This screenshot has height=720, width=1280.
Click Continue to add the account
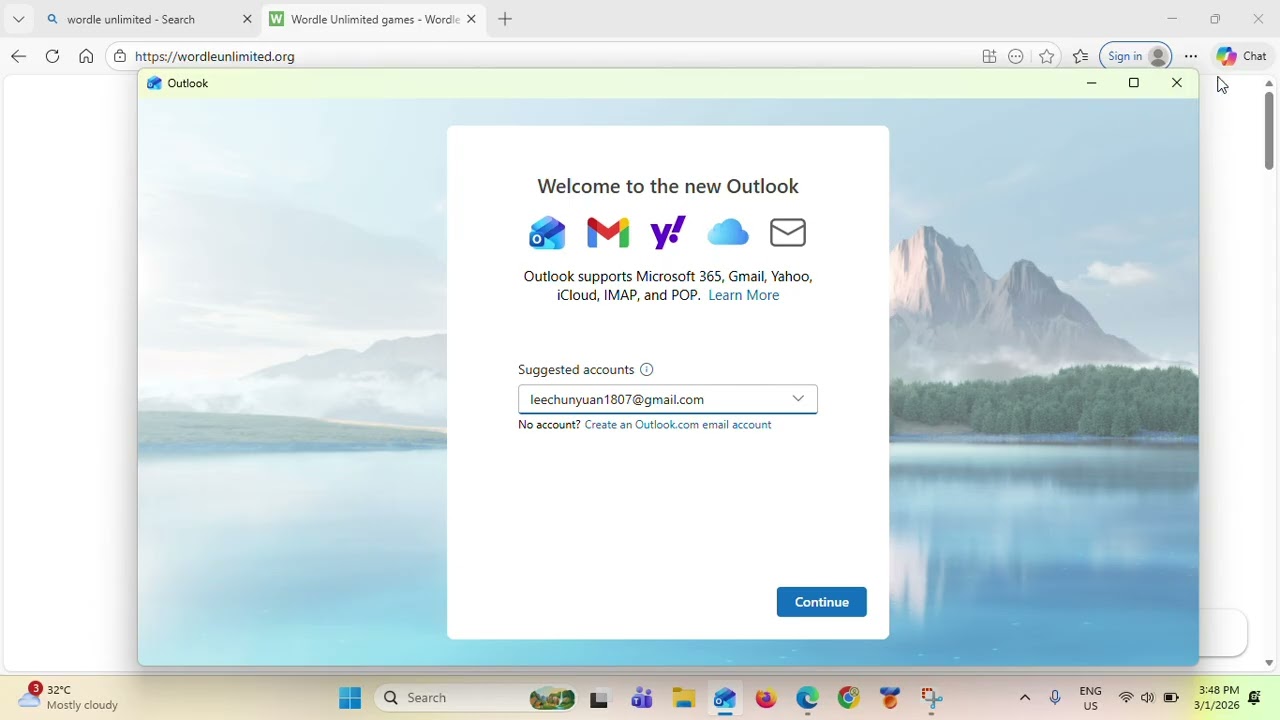click(x=822, y=602)
